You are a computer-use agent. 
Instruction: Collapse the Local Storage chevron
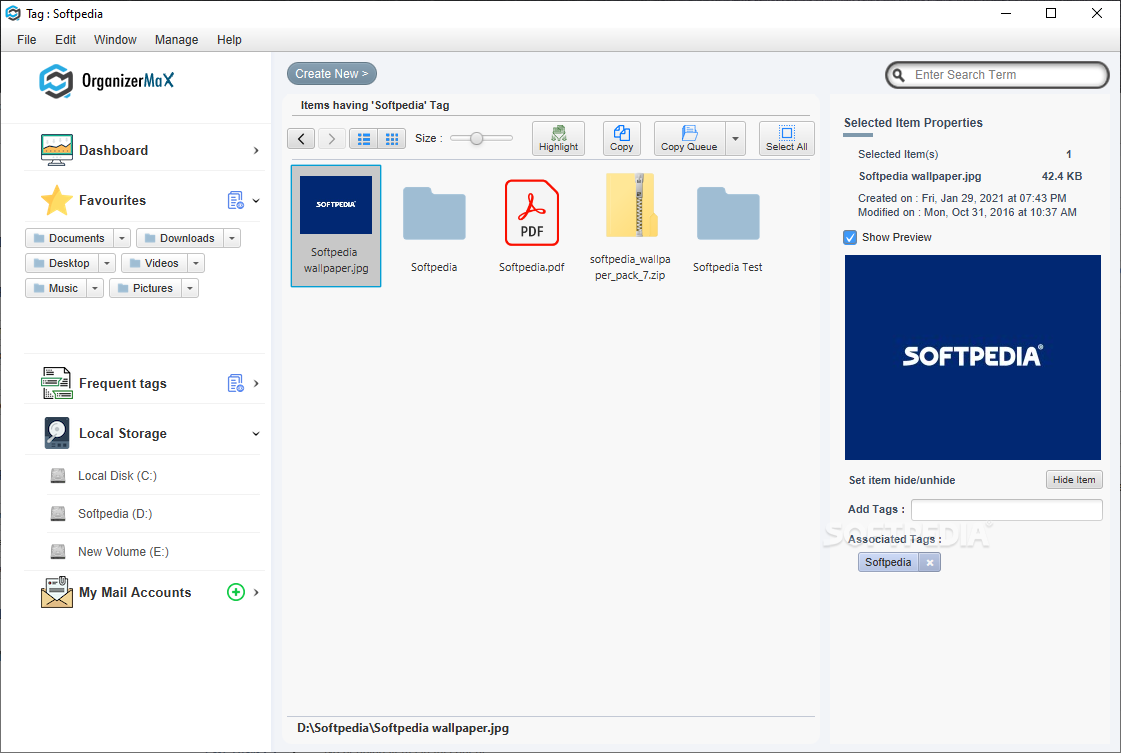pos(256,434)
